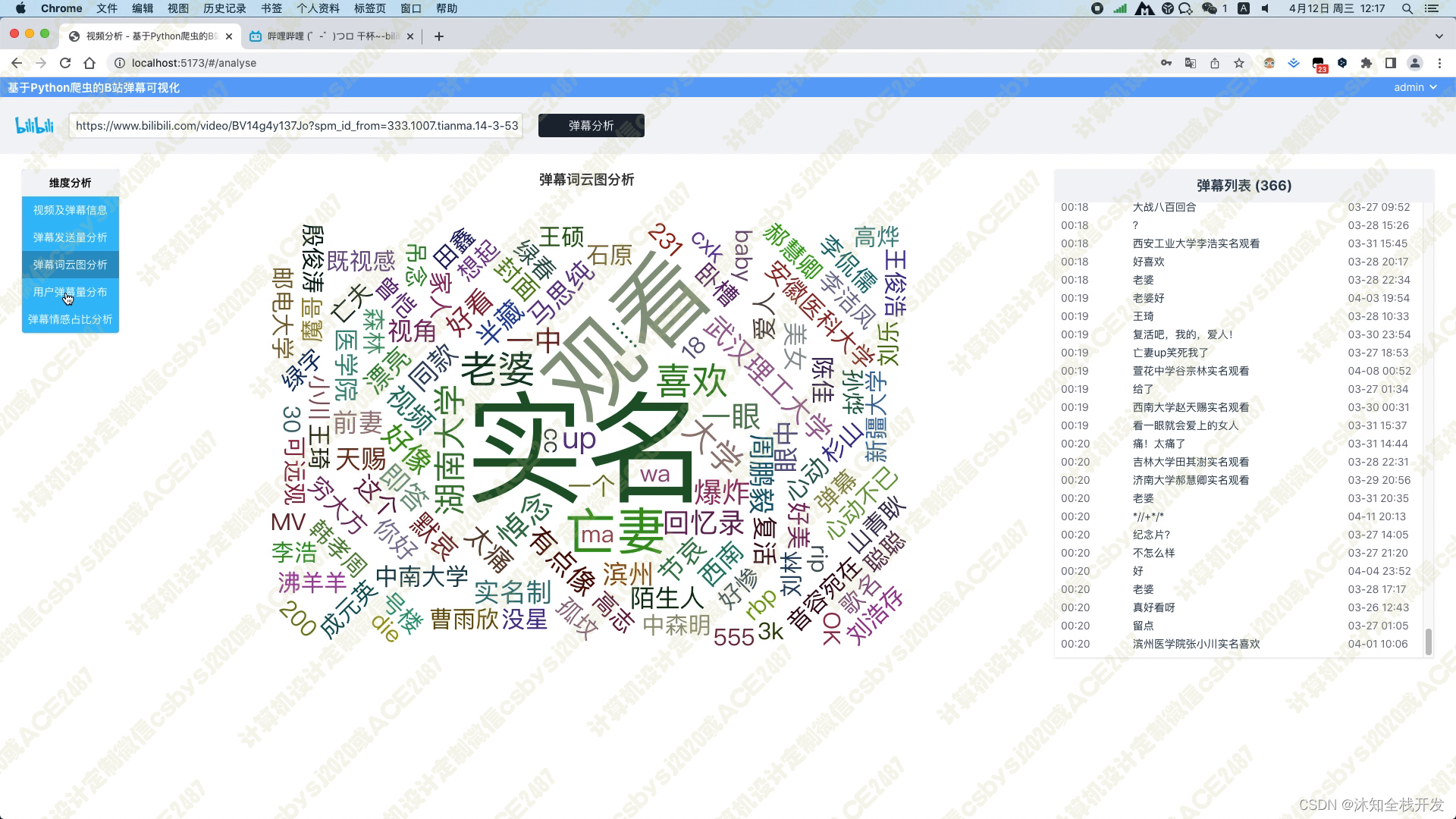1456x819 pixels.
Task: Open 弹幕情感占比分析 view
Action: [70, 319]
